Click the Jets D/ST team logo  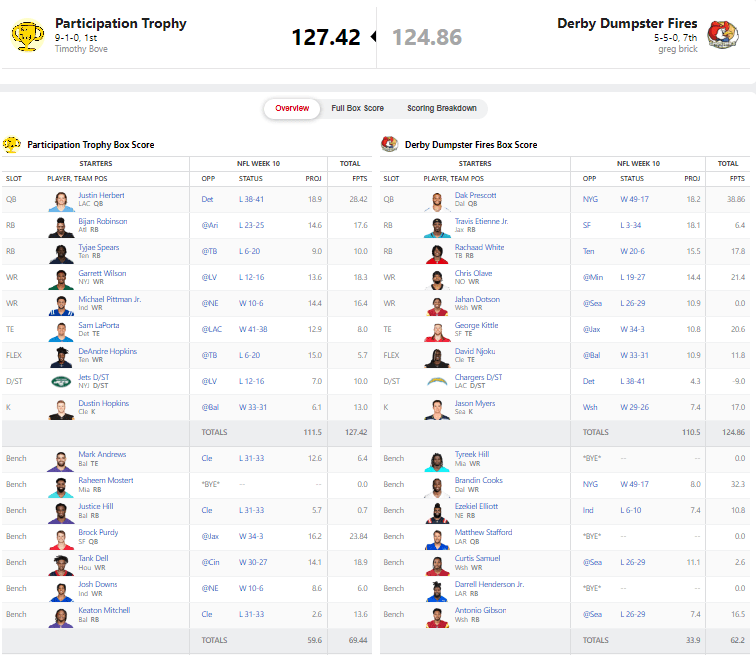pyautogui.click(x=62, y=381)
